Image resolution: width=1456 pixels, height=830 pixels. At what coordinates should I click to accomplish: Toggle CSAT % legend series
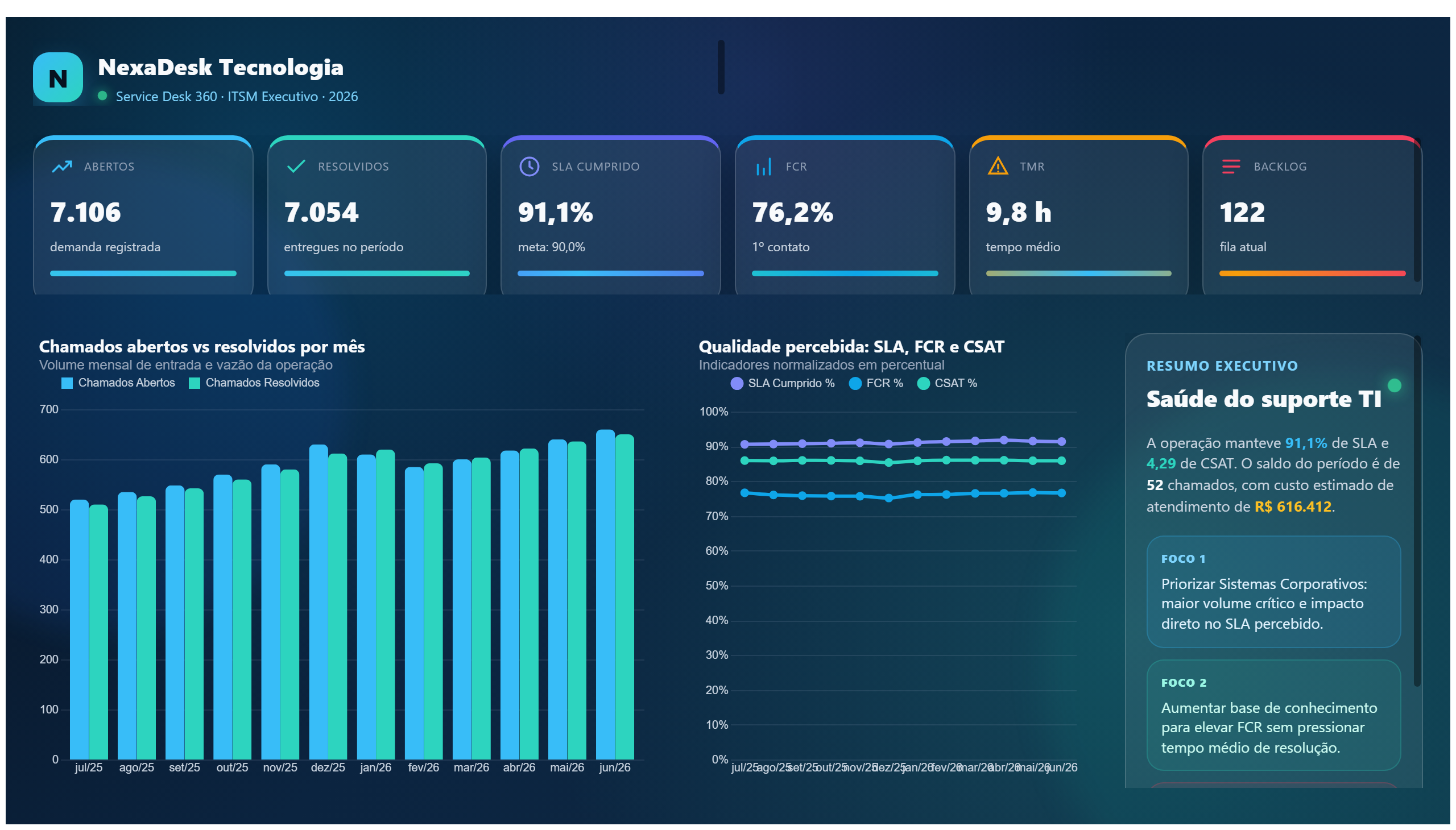(x=947, y=383)
